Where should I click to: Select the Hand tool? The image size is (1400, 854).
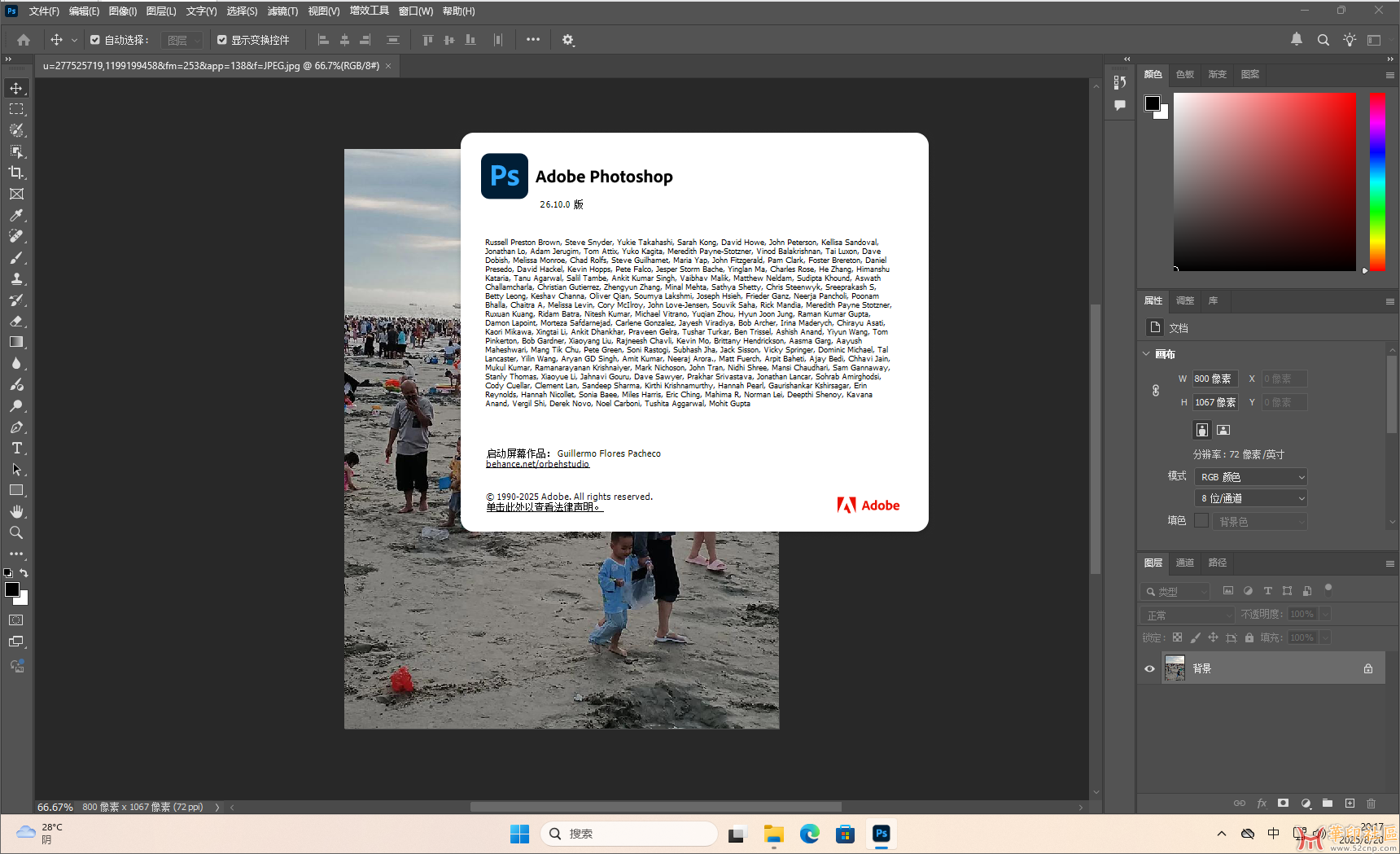tap(16, 511)
